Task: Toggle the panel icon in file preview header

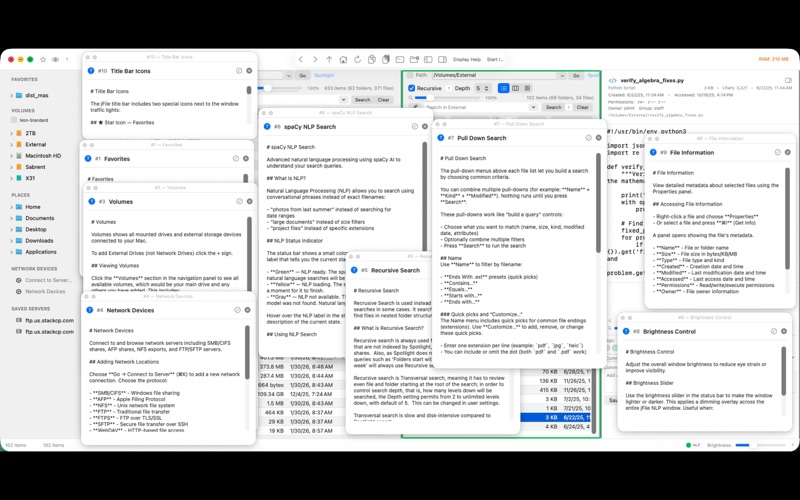Action: (x=788, y=80)
